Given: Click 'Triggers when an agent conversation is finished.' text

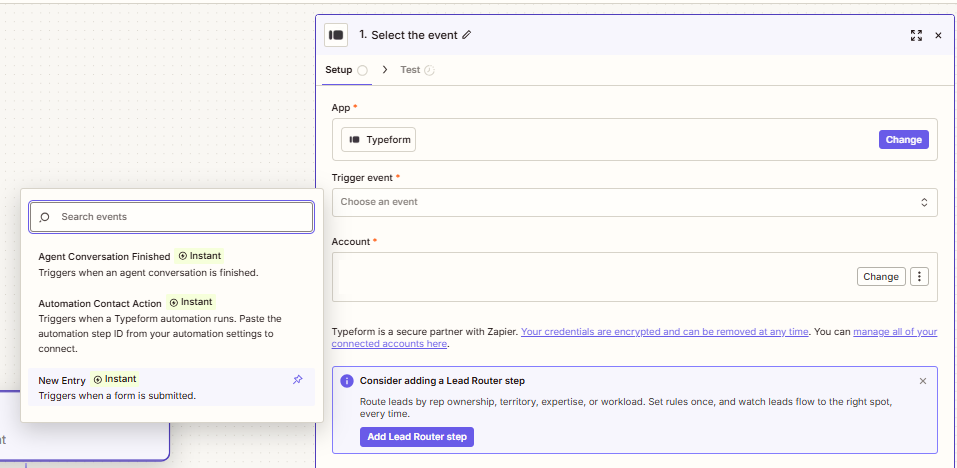Looking at the screenshot, I should click(x=148, y=273).
